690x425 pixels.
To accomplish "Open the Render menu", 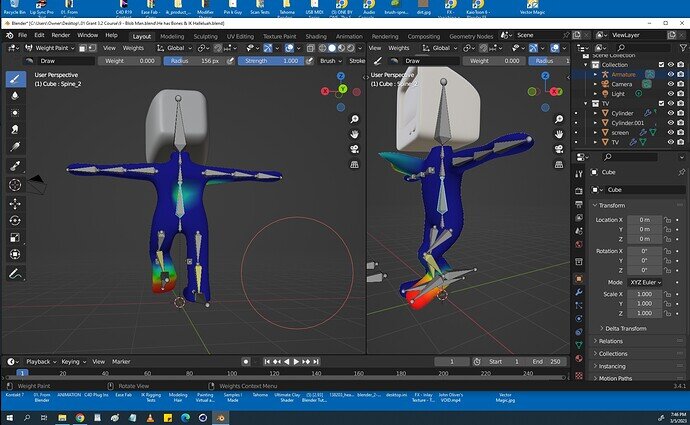I will (61, 35).
